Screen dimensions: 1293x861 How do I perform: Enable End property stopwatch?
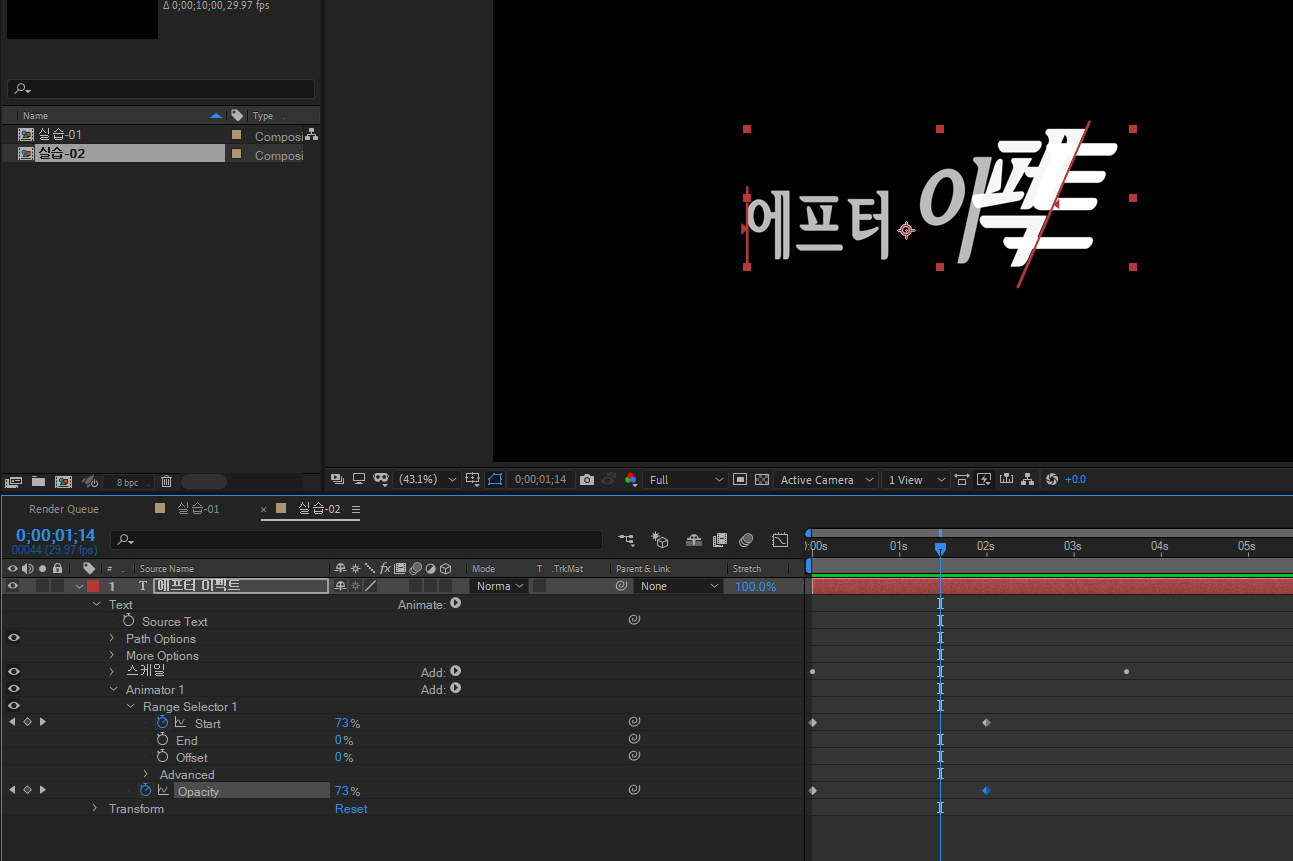(x=163, y=739)
